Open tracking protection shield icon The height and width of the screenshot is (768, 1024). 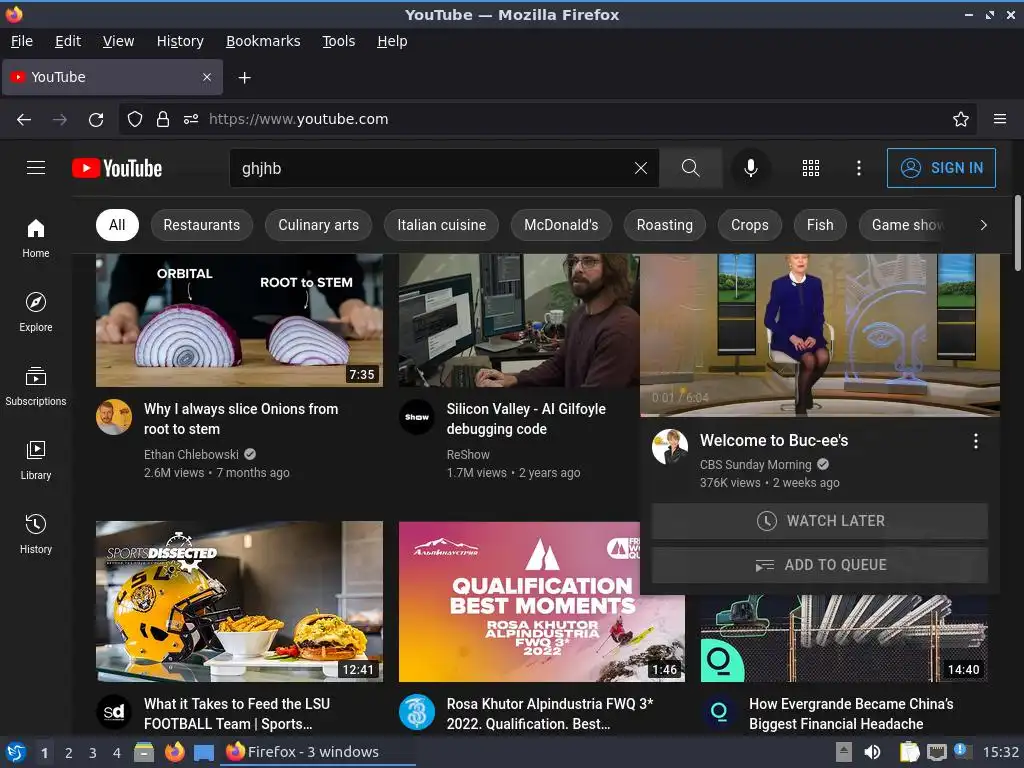[x=135, y=119]
